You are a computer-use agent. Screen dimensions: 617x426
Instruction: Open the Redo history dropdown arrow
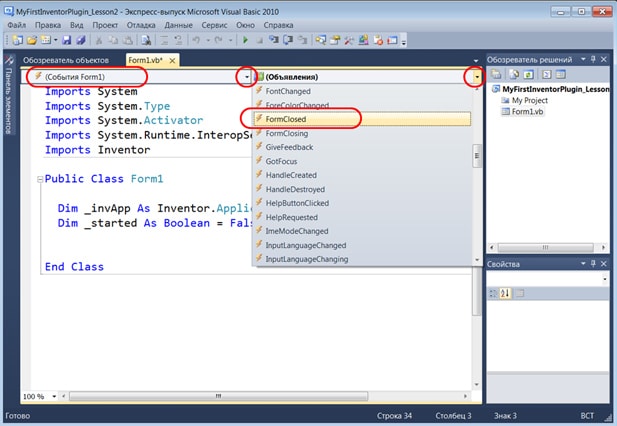coord(230,40)
